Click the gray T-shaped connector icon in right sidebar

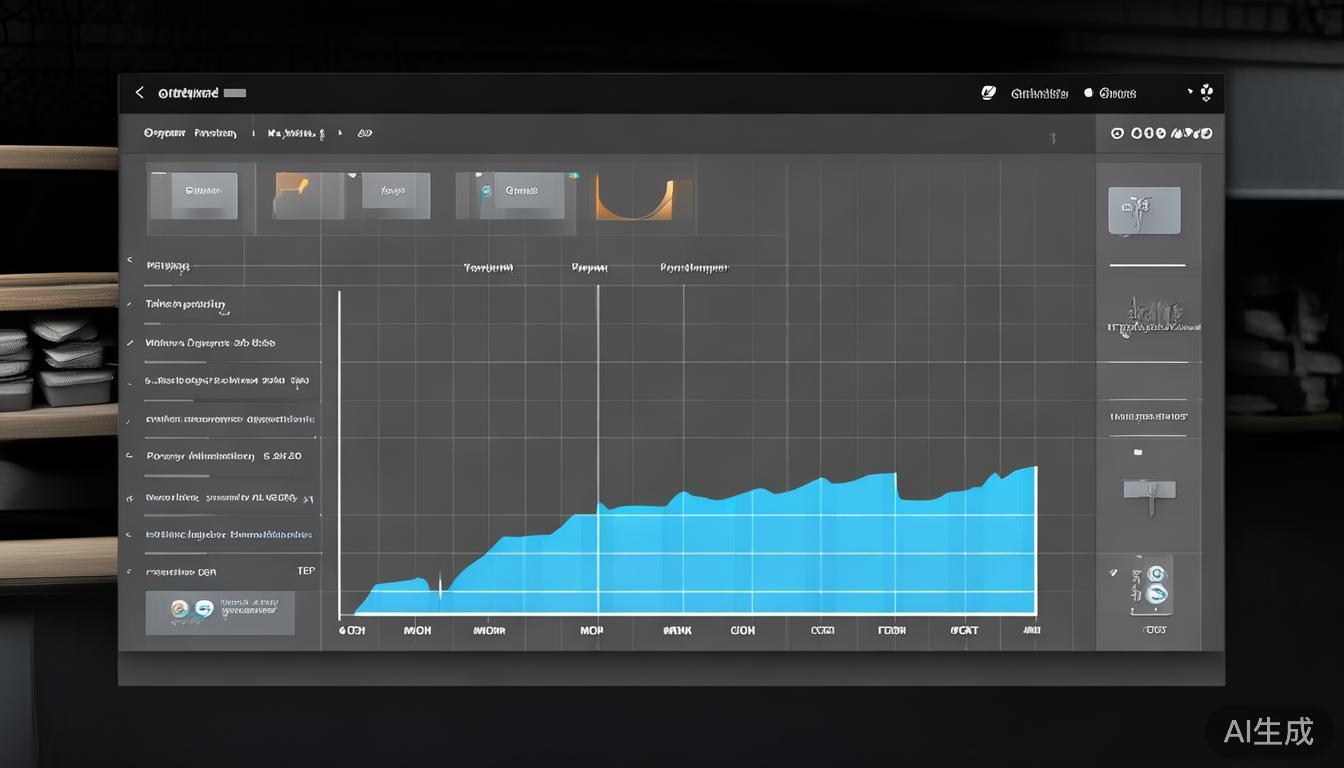(x=1149, y=492)
